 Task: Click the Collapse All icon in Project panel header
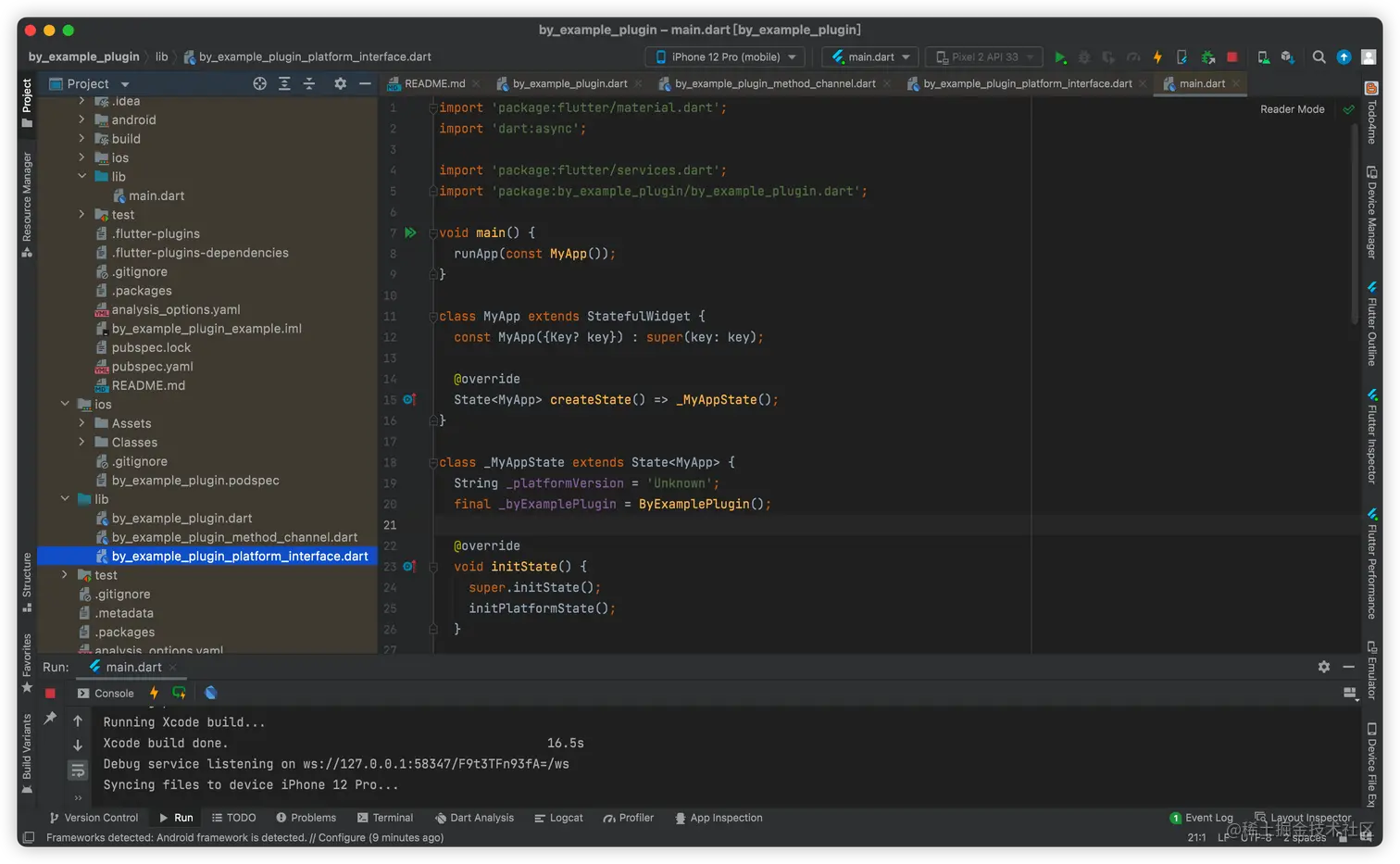pos(309,83)
